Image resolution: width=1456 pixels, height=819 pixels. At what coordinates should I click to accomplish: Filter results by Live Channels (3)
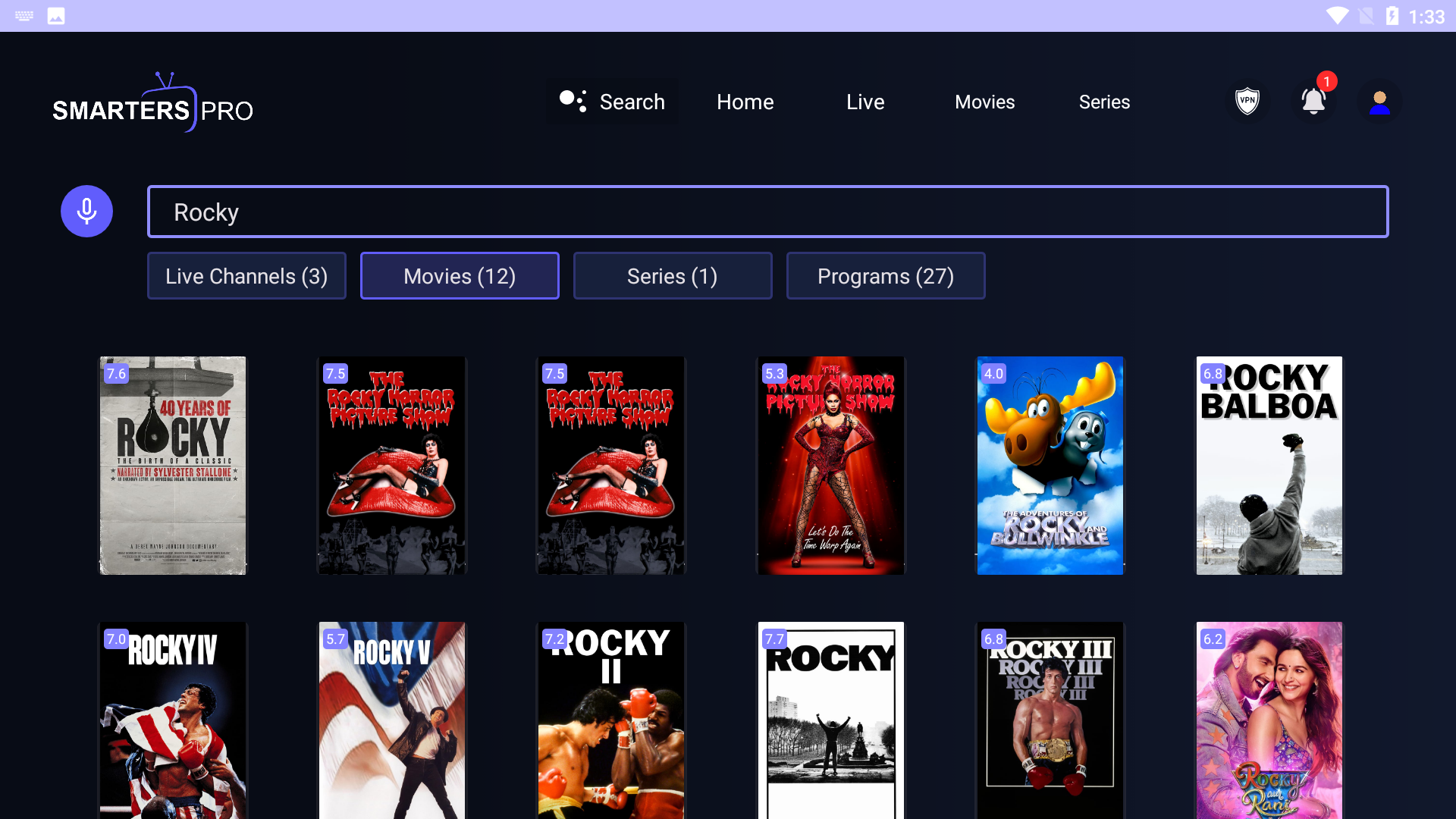pos(246,276)
